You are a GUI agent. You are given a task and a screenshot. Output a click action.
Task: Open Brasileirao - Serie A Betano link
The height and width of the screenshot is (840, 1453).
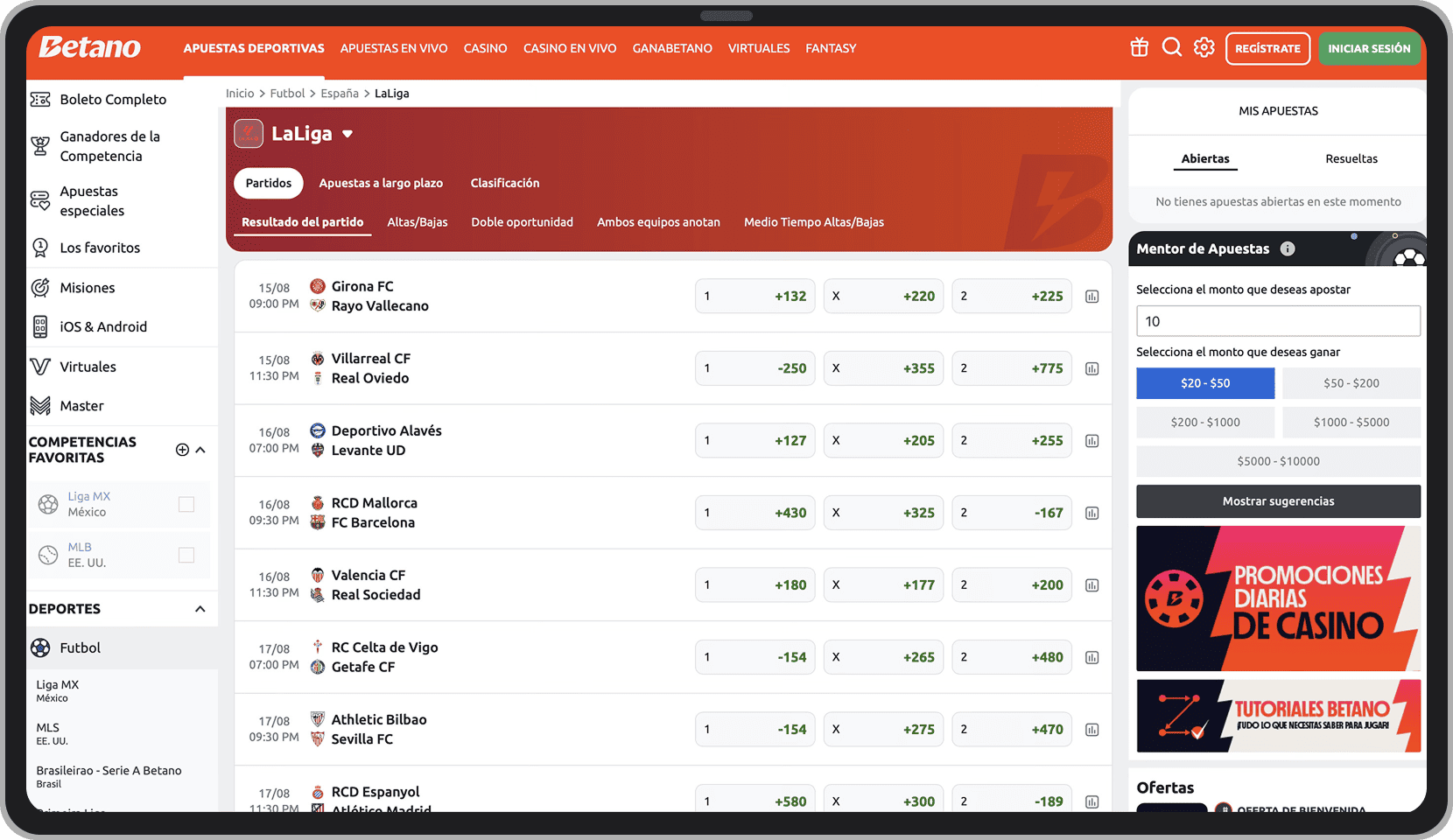[x=109, y=776]
